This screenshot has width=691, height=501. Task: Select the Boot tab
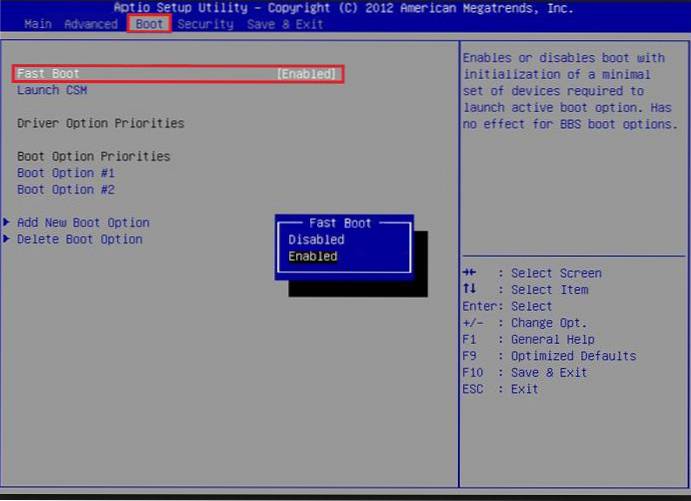click(149, 23)
